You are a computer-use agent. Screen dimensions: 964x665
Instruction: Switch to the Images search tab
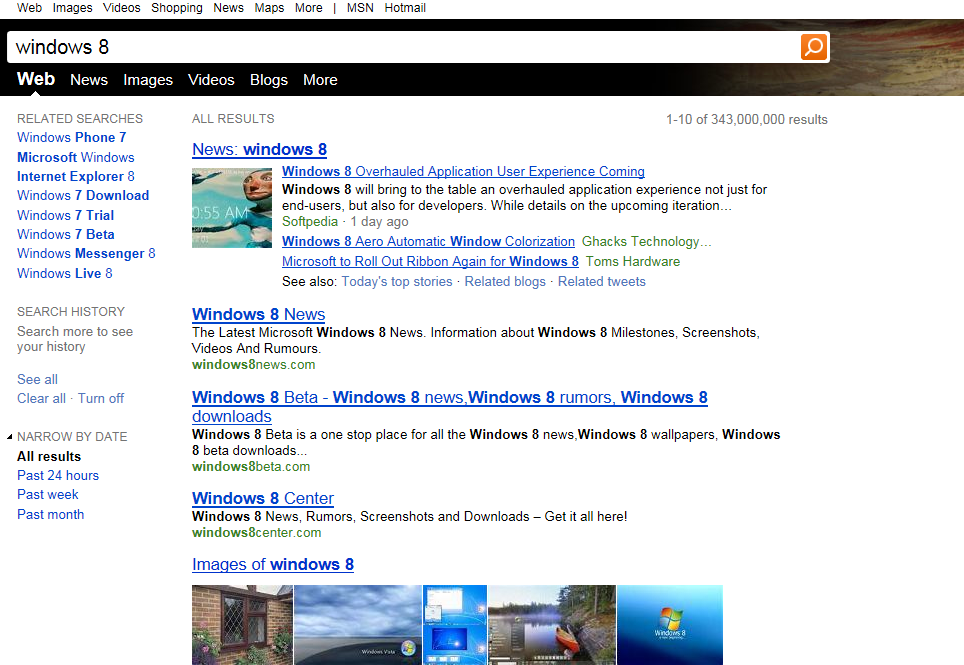click(x=148, y=80)
